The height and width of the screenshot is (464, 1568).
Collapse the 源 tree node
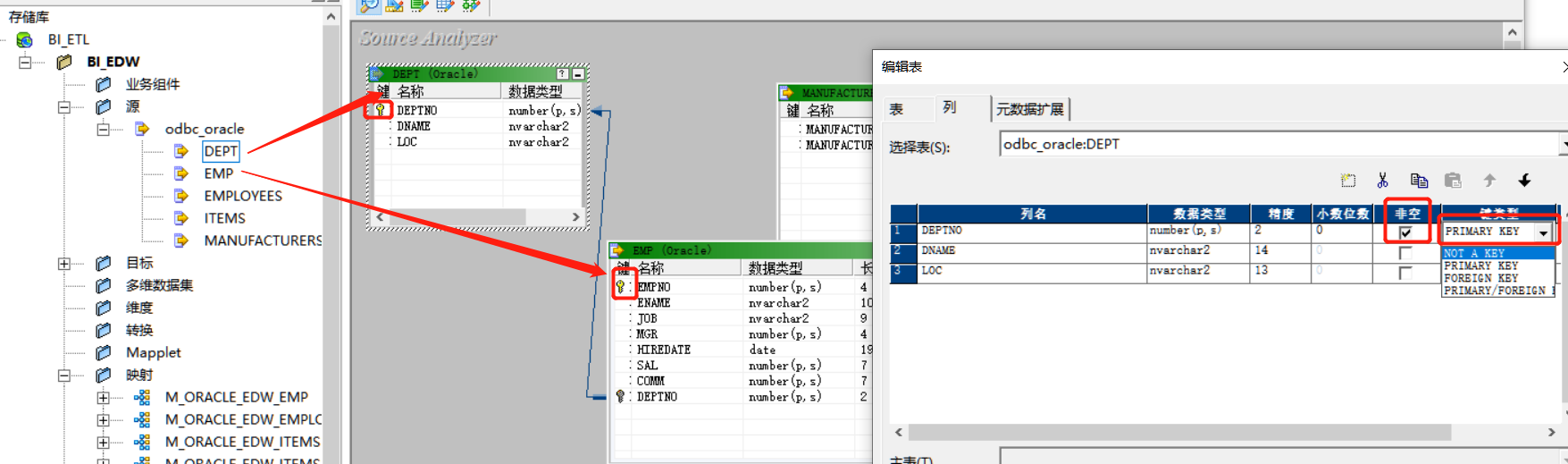click(64, 106)
